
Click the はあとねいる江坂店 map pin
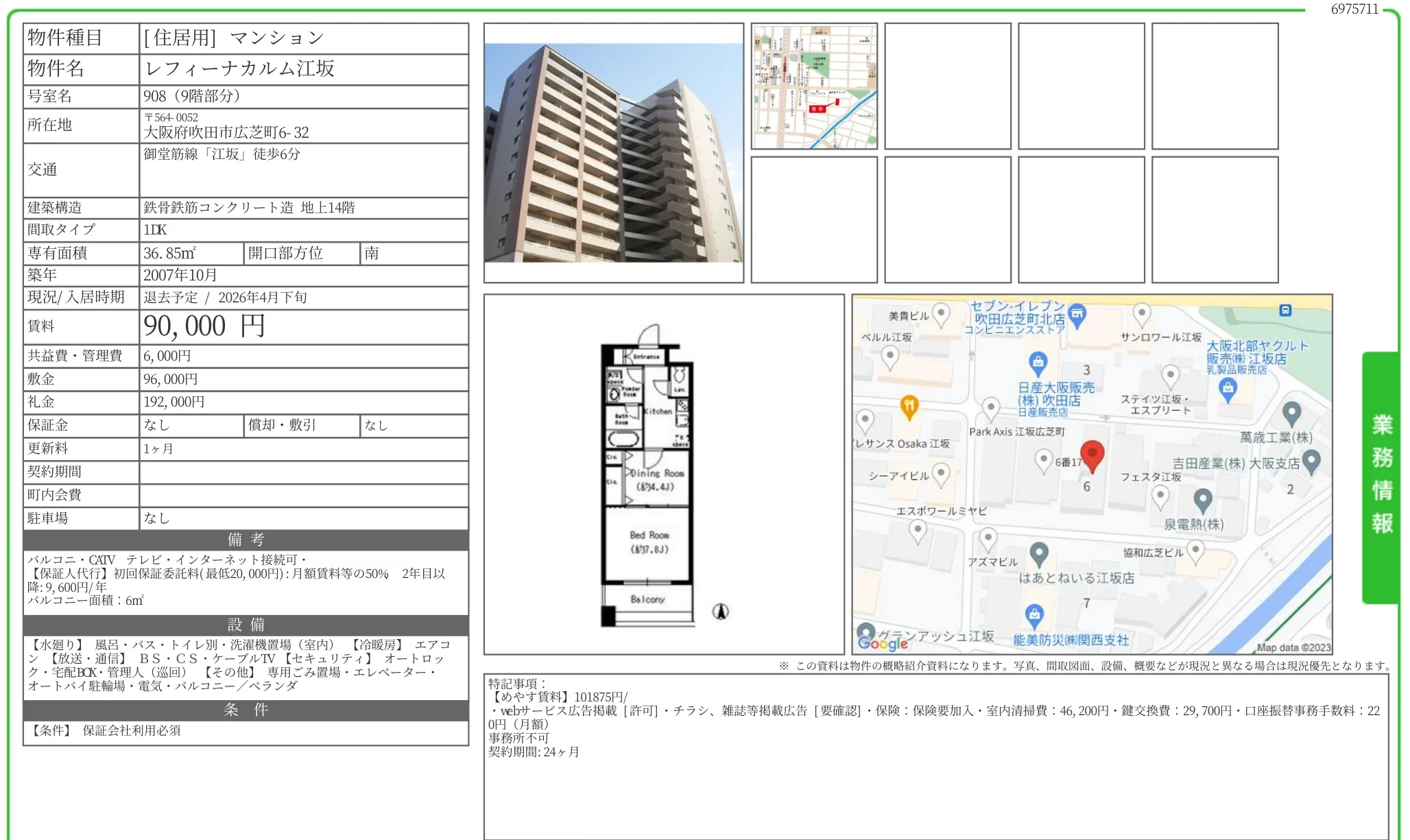(x=1039, y=553)
